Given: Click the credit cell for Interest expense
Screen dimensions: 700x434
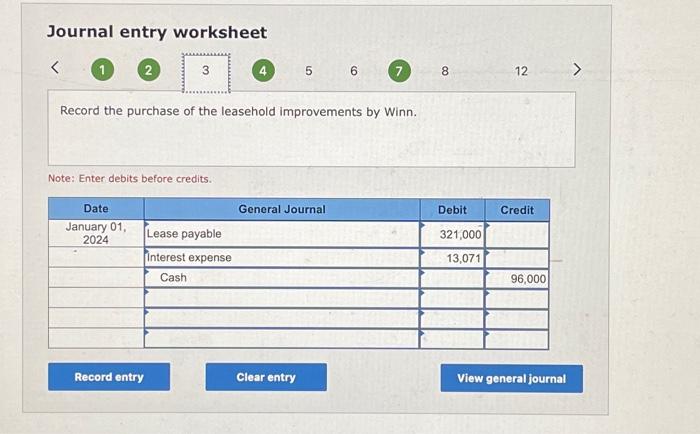Looking at the screenshot, I should [517, 258].
